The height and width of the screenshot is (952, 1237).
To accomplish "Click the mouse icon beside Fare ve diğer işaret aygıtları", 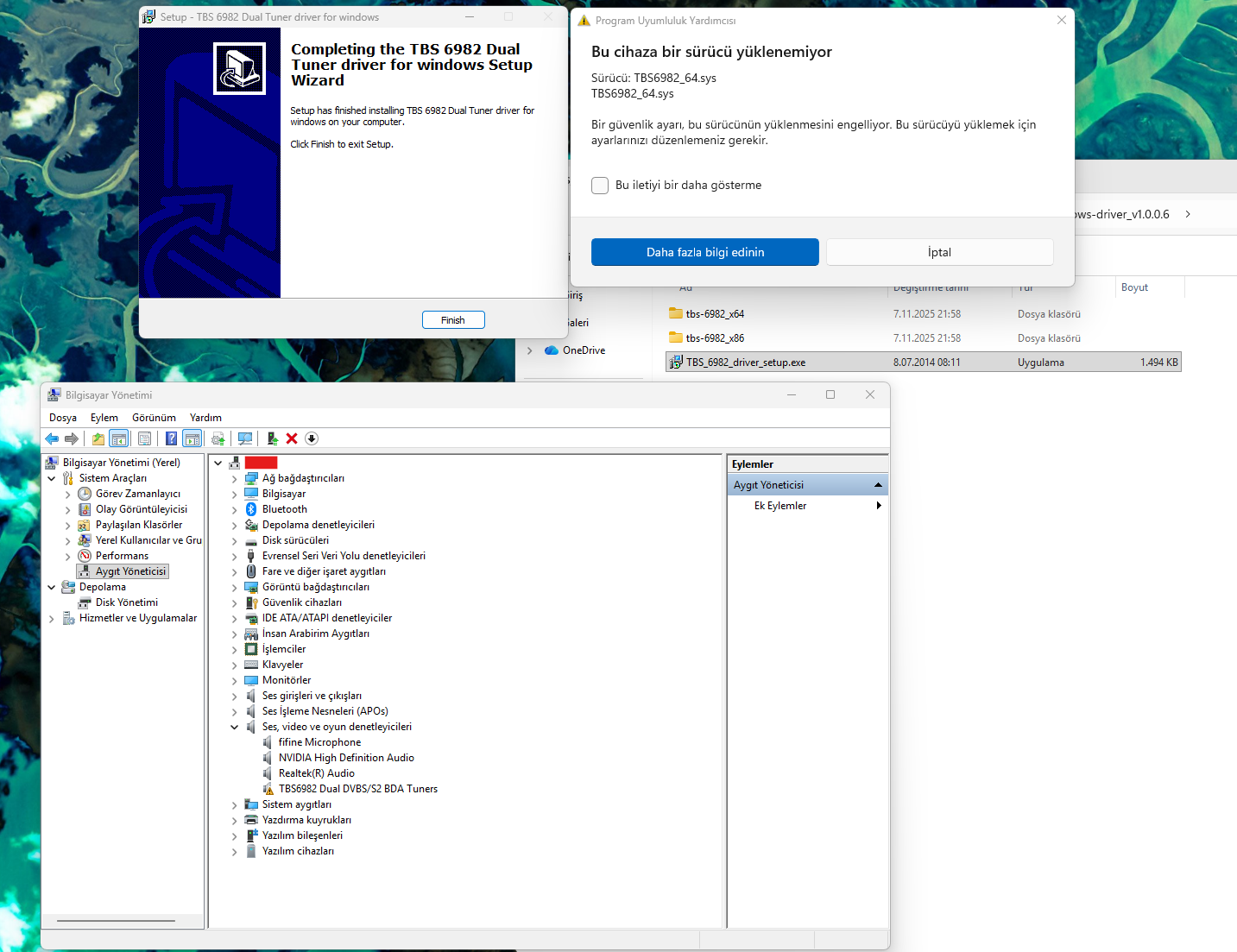I will [251, 571].
